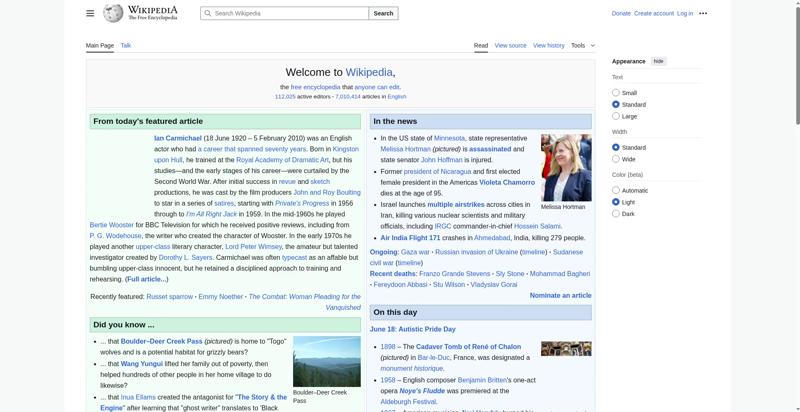Open the Violeta Chamorro link
800x412 pixels.
[507, 183]
